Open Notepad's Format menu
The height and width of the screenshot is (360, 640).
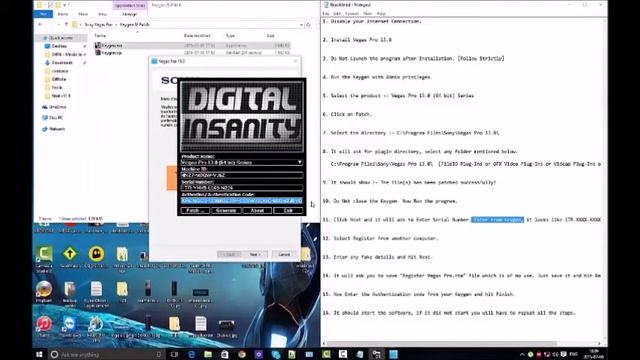pos(352,13)
